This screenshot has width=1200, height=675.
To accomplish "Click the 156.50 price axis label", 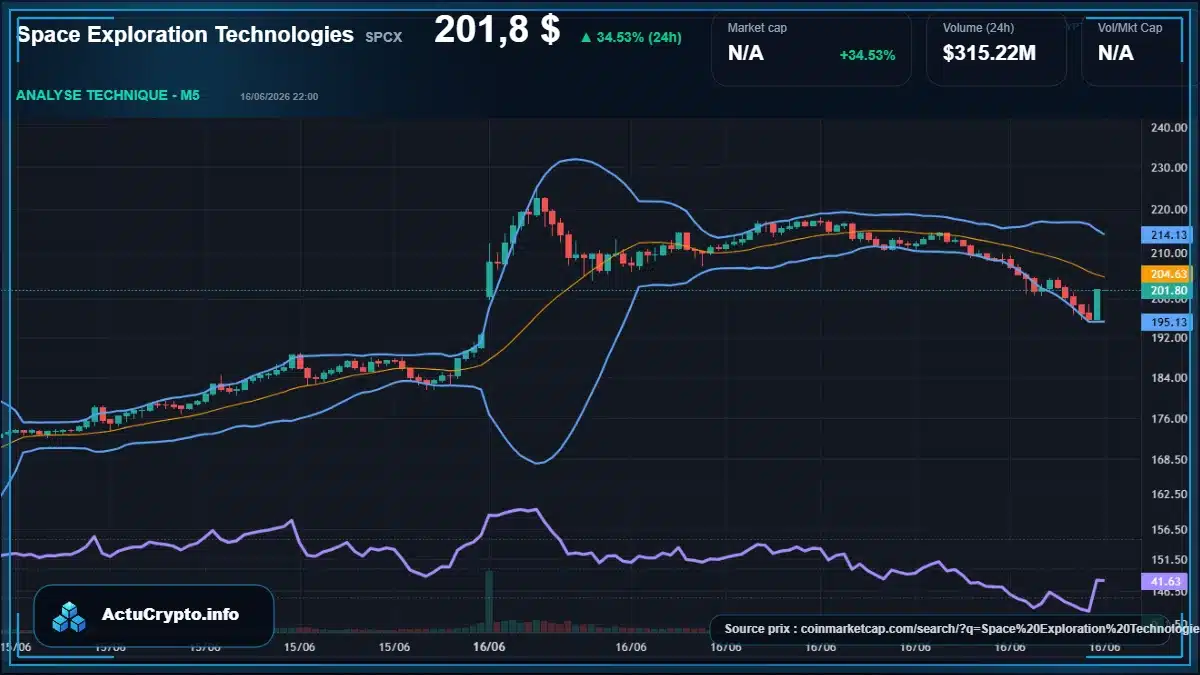I will click(1168, 530).
